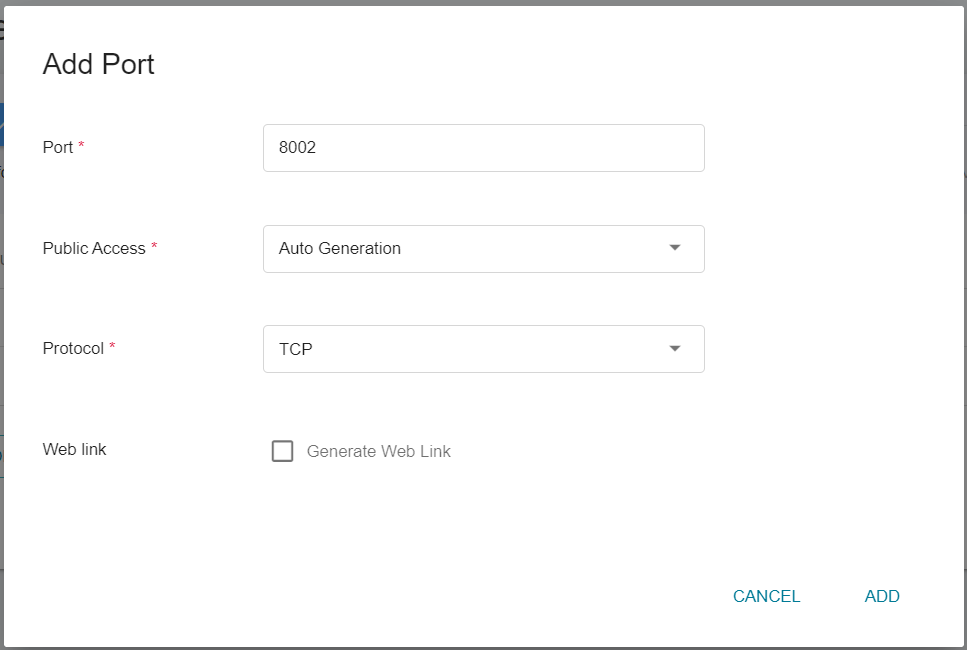The image size is (967, 650).
Task: Click the 8002 value in the Port field
Action: [x=297, y=147]
